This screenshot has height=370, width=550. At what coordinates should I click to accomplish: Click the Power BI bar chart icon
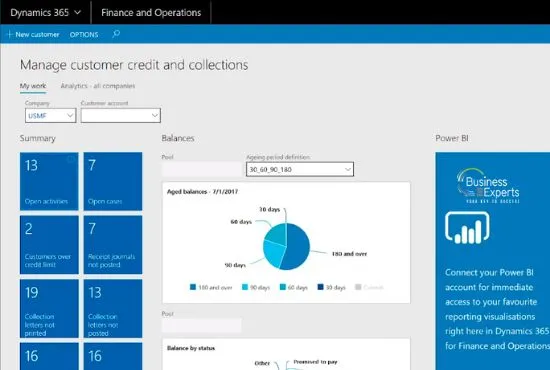click(467, 228)
